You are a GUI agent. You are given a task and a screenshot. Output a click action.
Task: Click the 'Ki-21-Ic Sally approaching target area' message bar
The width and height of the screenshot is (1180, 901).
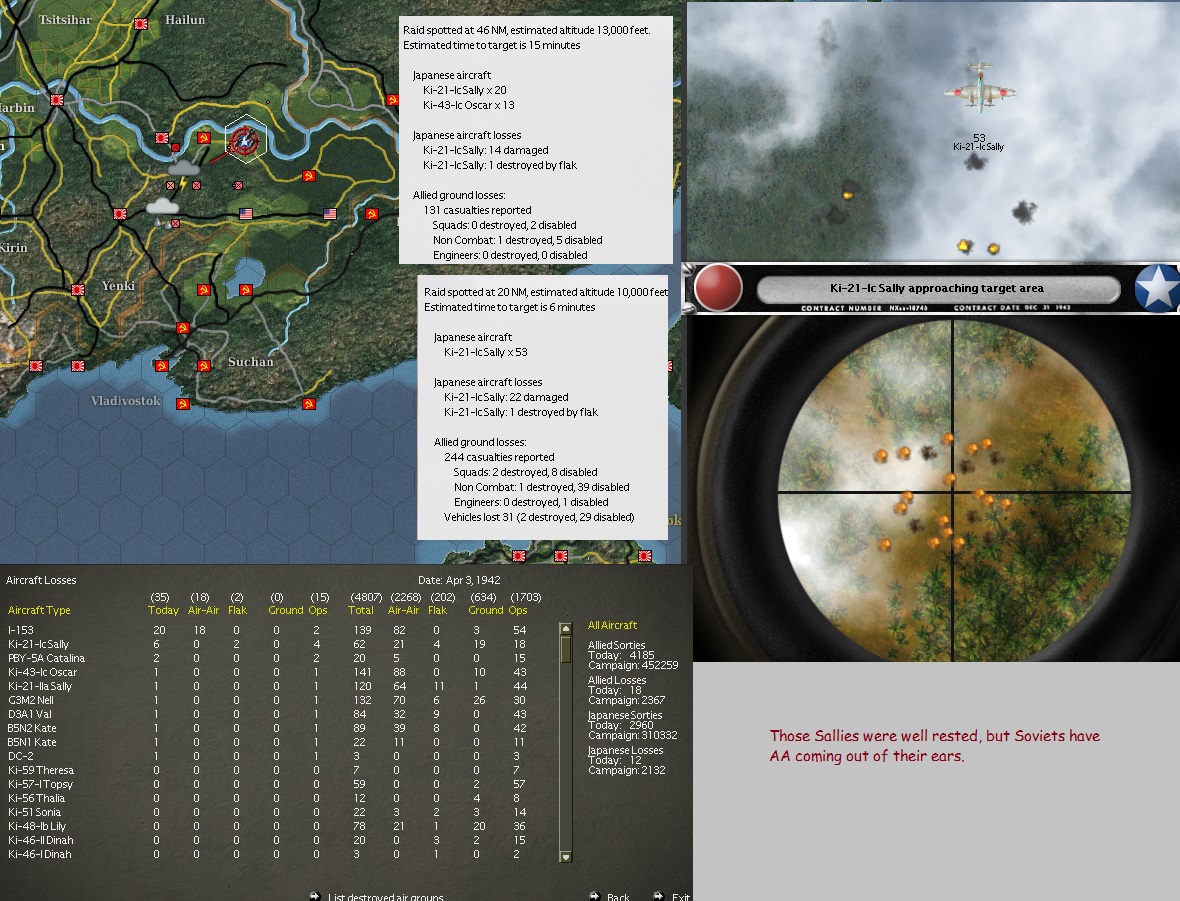(938, 288)
